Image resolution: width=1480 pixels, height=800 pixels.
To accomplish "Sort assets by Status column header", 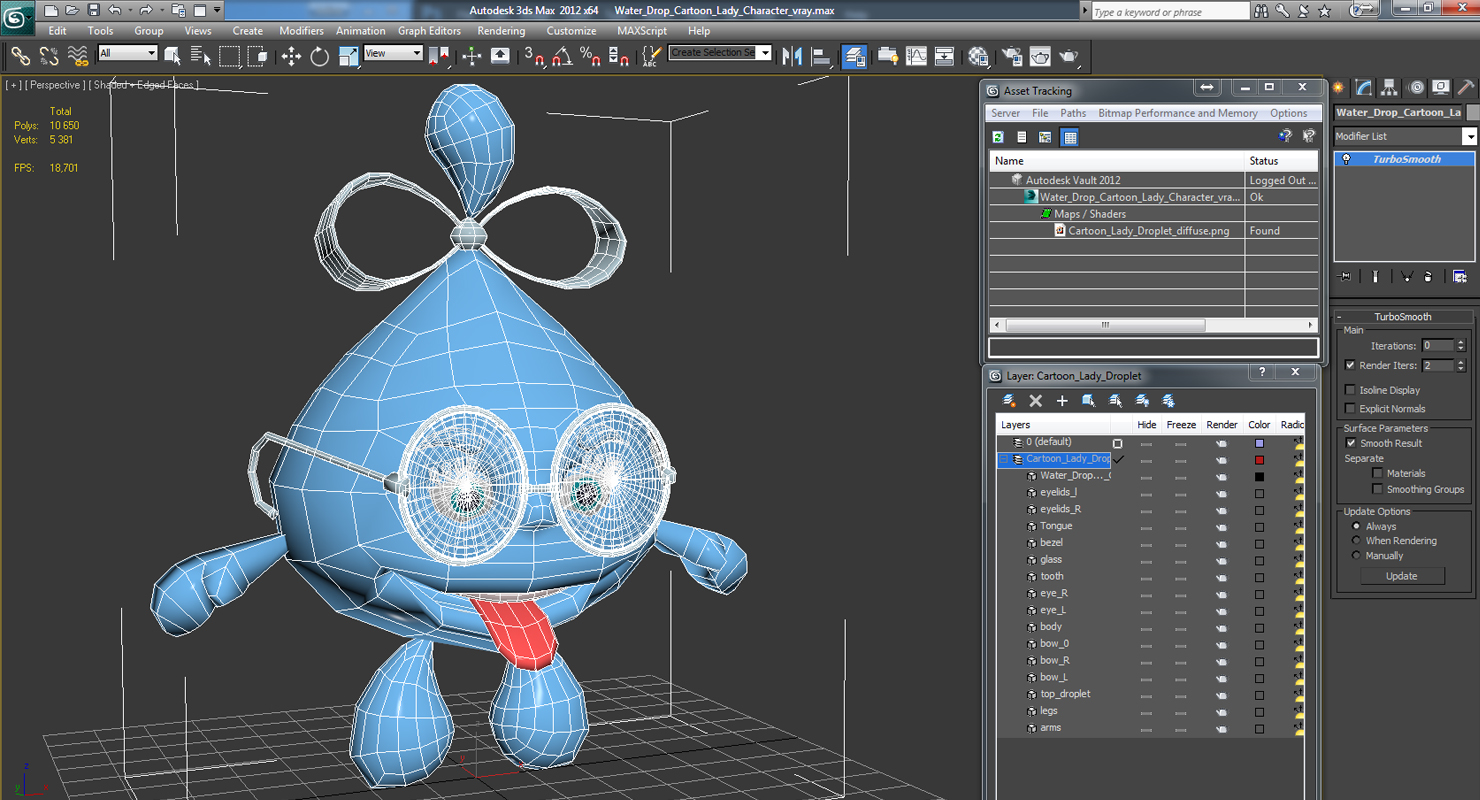I will click(x=1281, y=161).
